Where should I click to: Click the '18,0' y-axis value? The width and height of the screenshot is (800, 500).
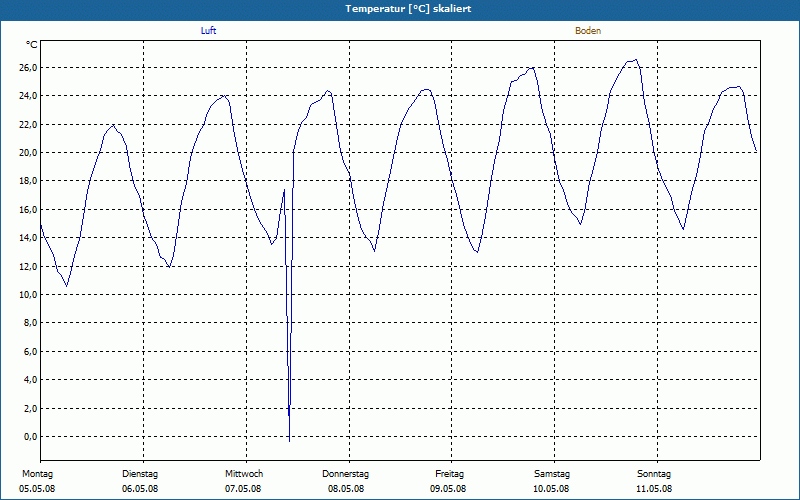pos(28,181)
